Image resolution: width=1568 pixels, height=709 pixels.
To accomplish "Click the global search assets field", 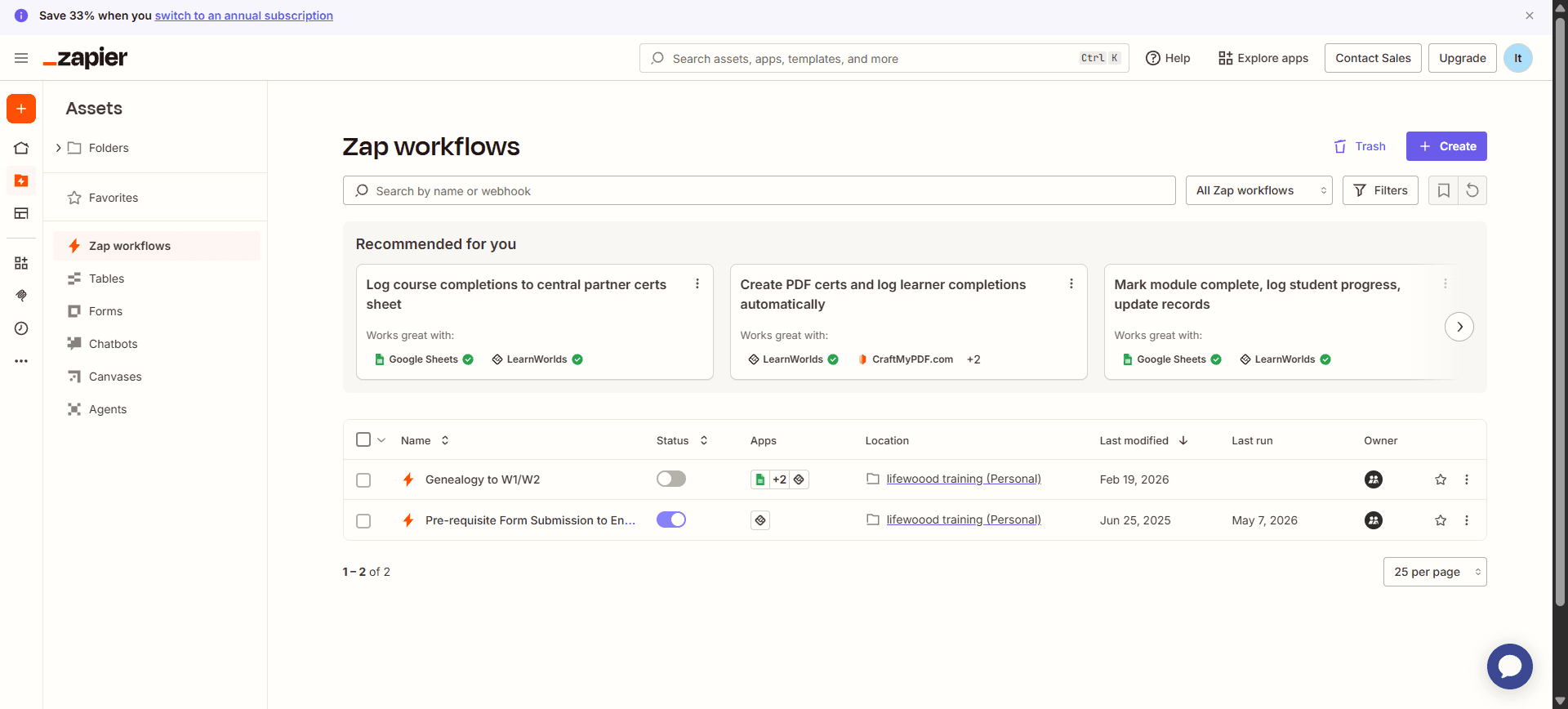I will [x=884, y=58].
